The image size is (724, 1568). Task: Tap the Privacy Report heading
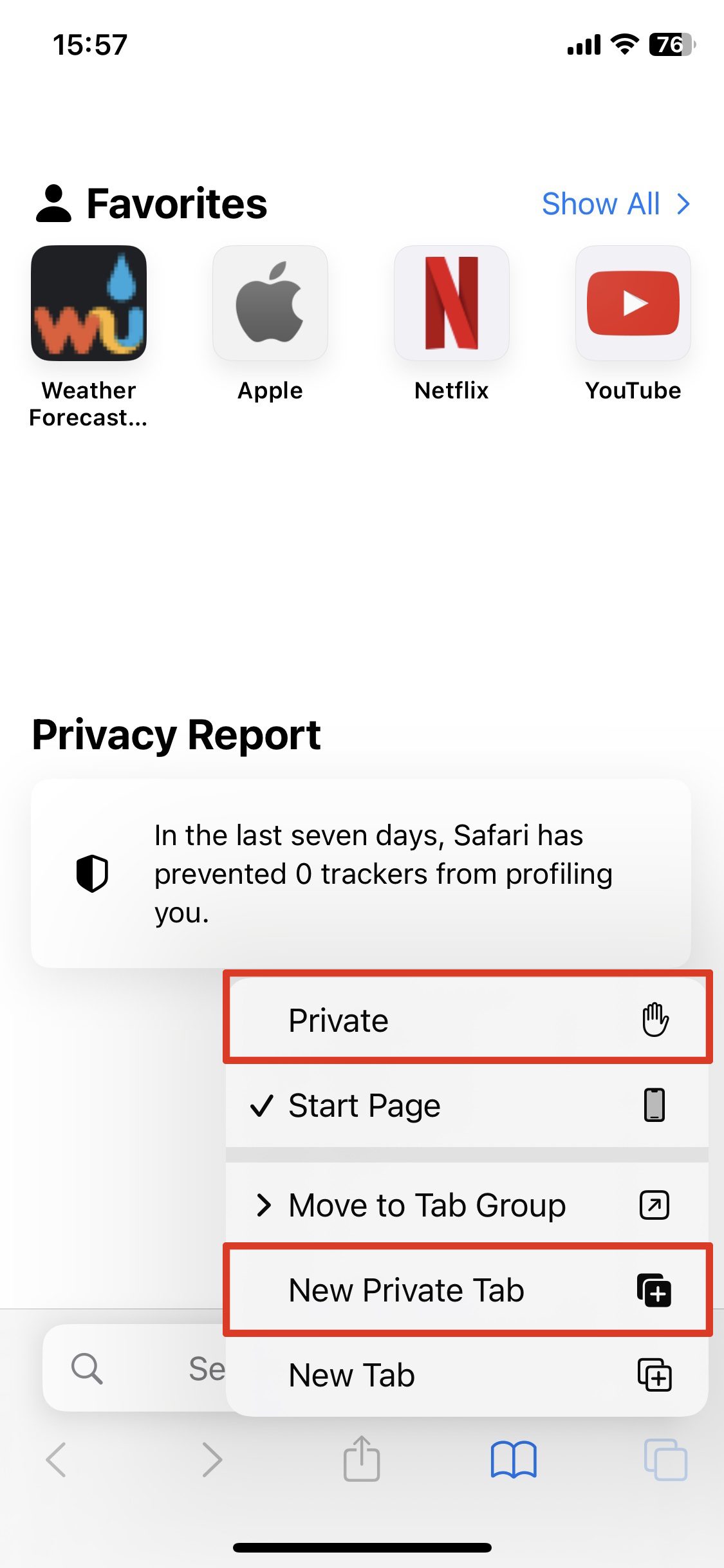pos(176,735)
